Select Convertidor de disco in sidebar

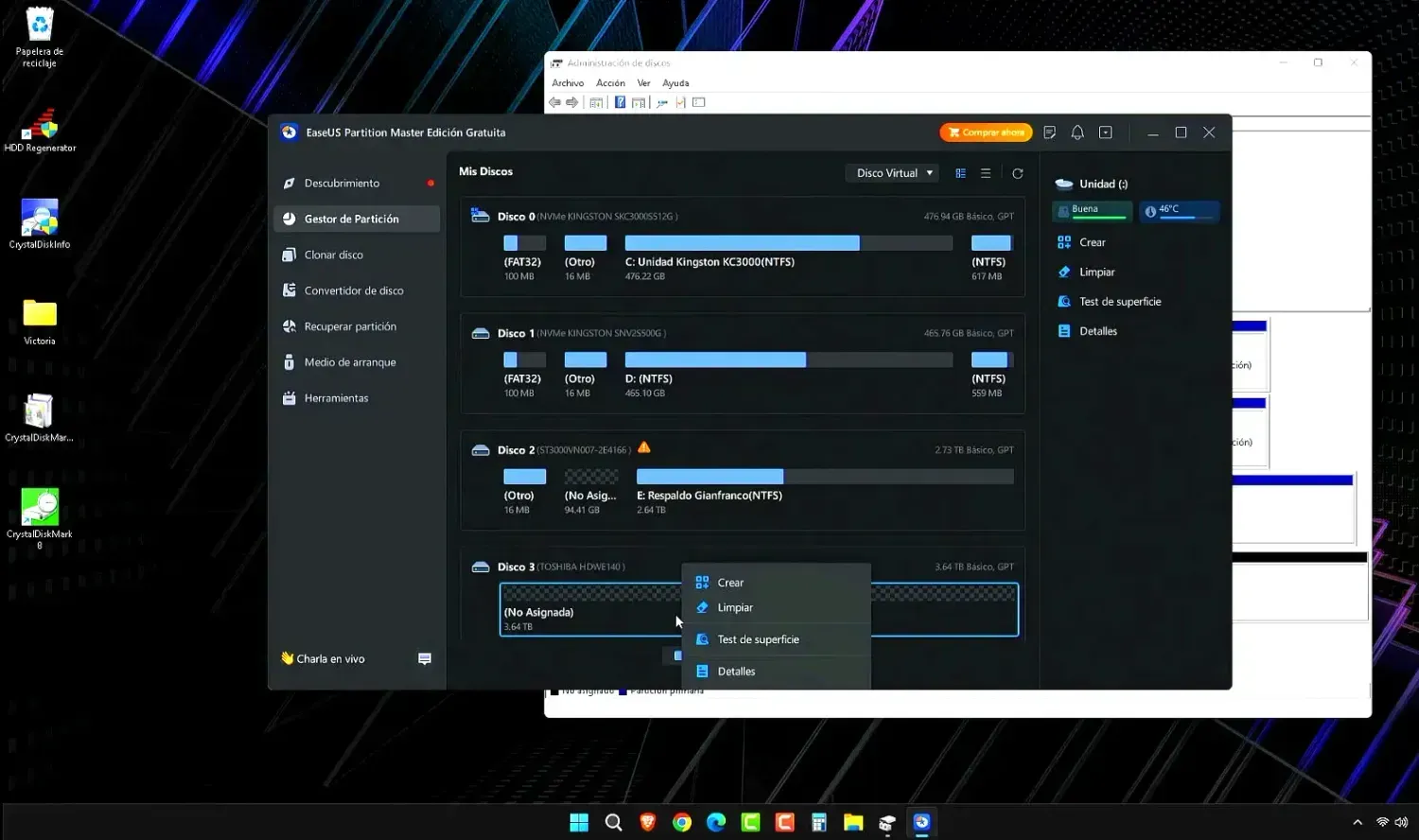353,290
